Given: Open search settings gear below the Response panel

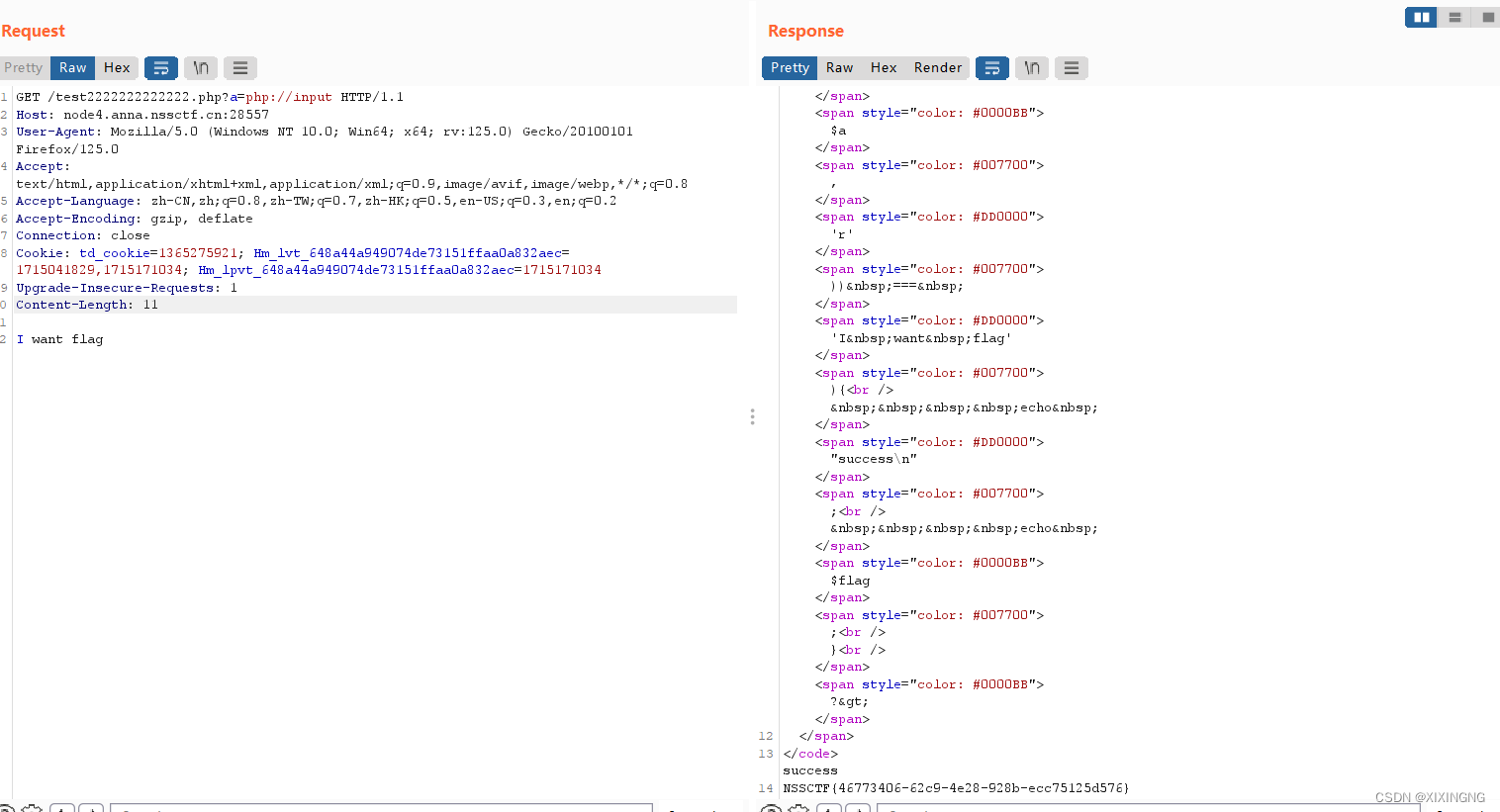Looking at the screenshot, I should pos(798,808).
